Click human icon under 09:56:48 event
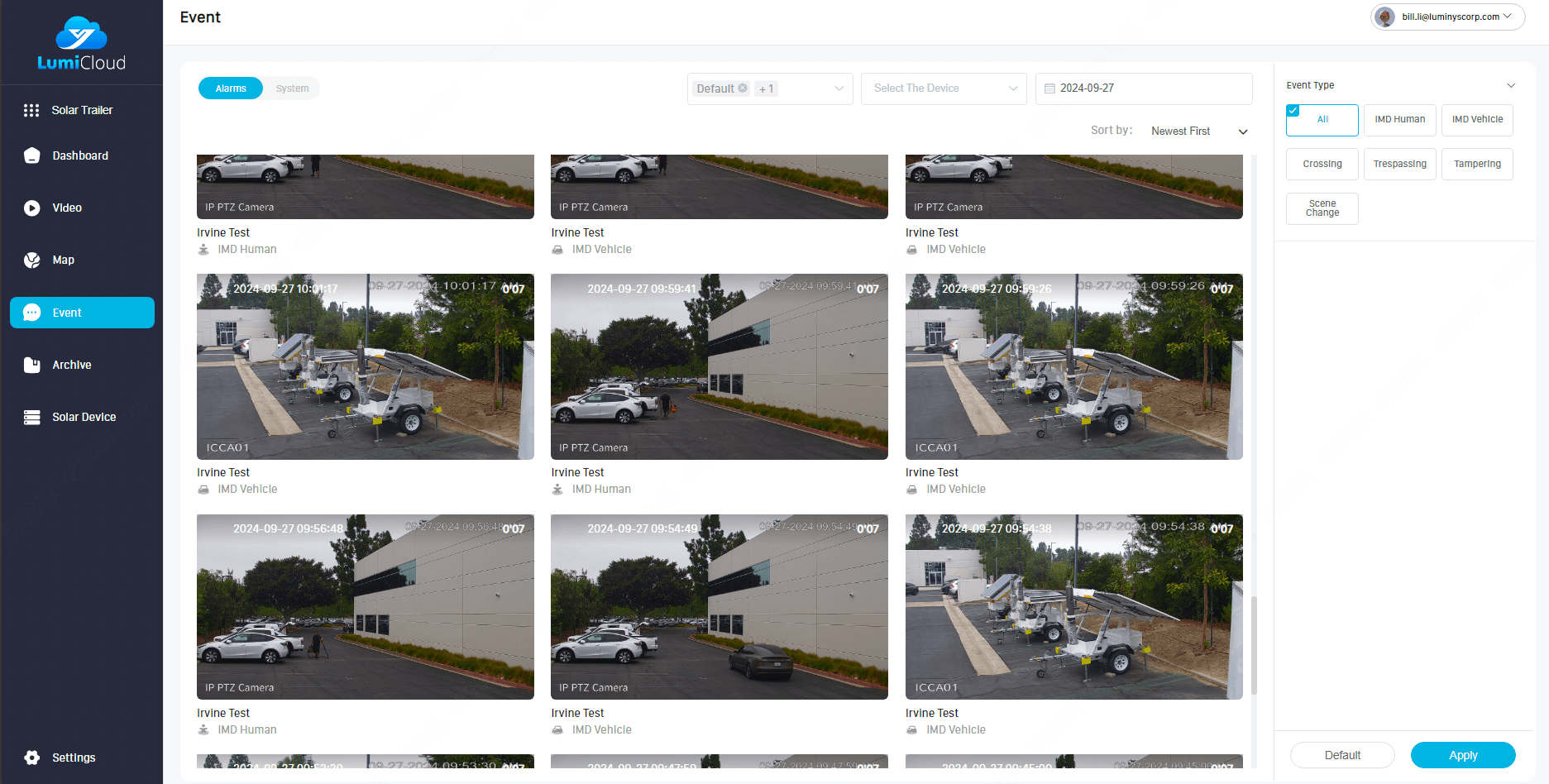Image resolution: width=1549 pixels, height=784 pixels. (x=203, y=729)
